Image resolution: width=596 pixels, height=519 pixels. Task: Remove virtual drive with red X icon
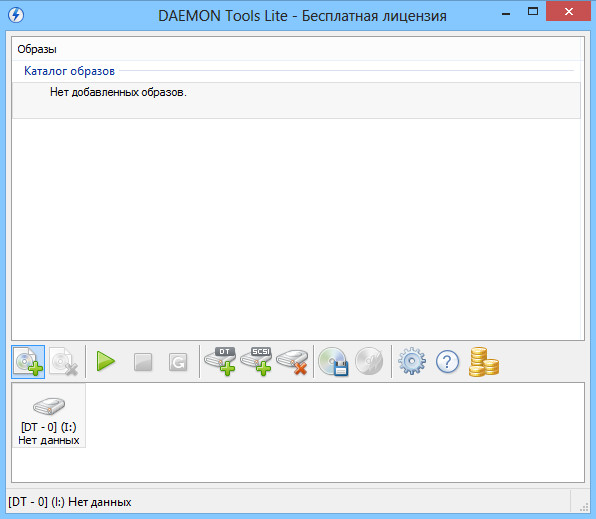(292, 362)
